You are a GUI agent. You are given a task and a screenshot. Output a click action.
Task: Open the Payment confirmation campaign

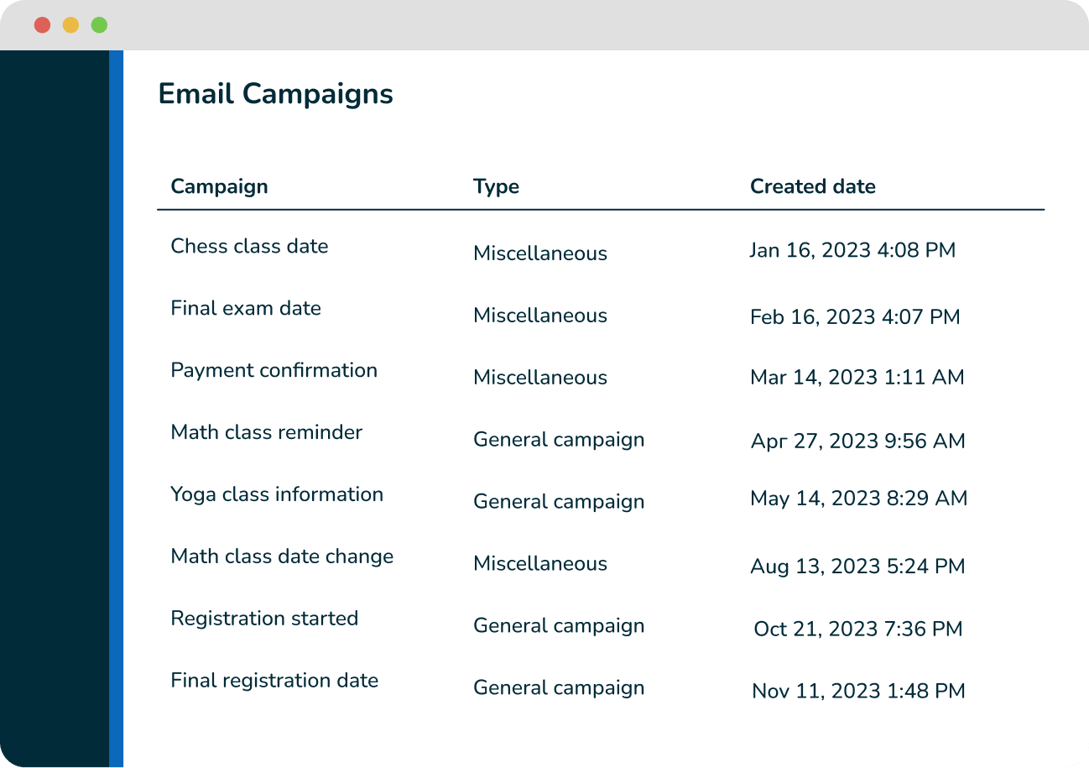[274, 370]
